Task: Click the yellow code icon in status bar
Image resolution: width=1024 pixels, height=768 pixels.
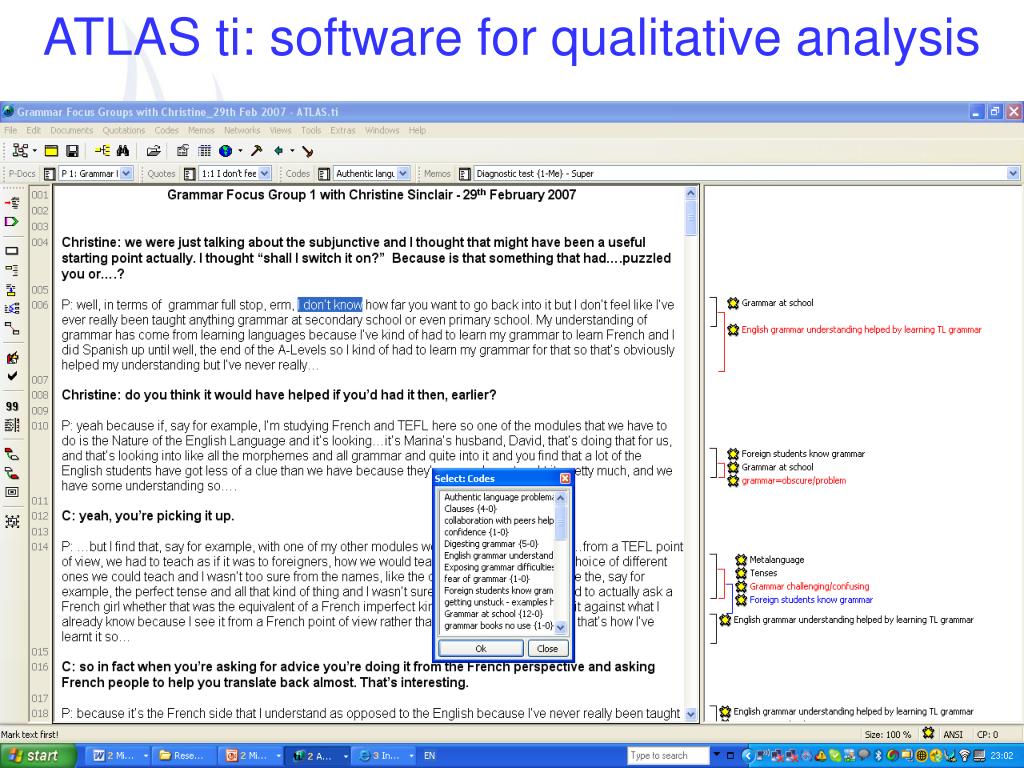Action: pyautogui.click(x=928, y=733)
